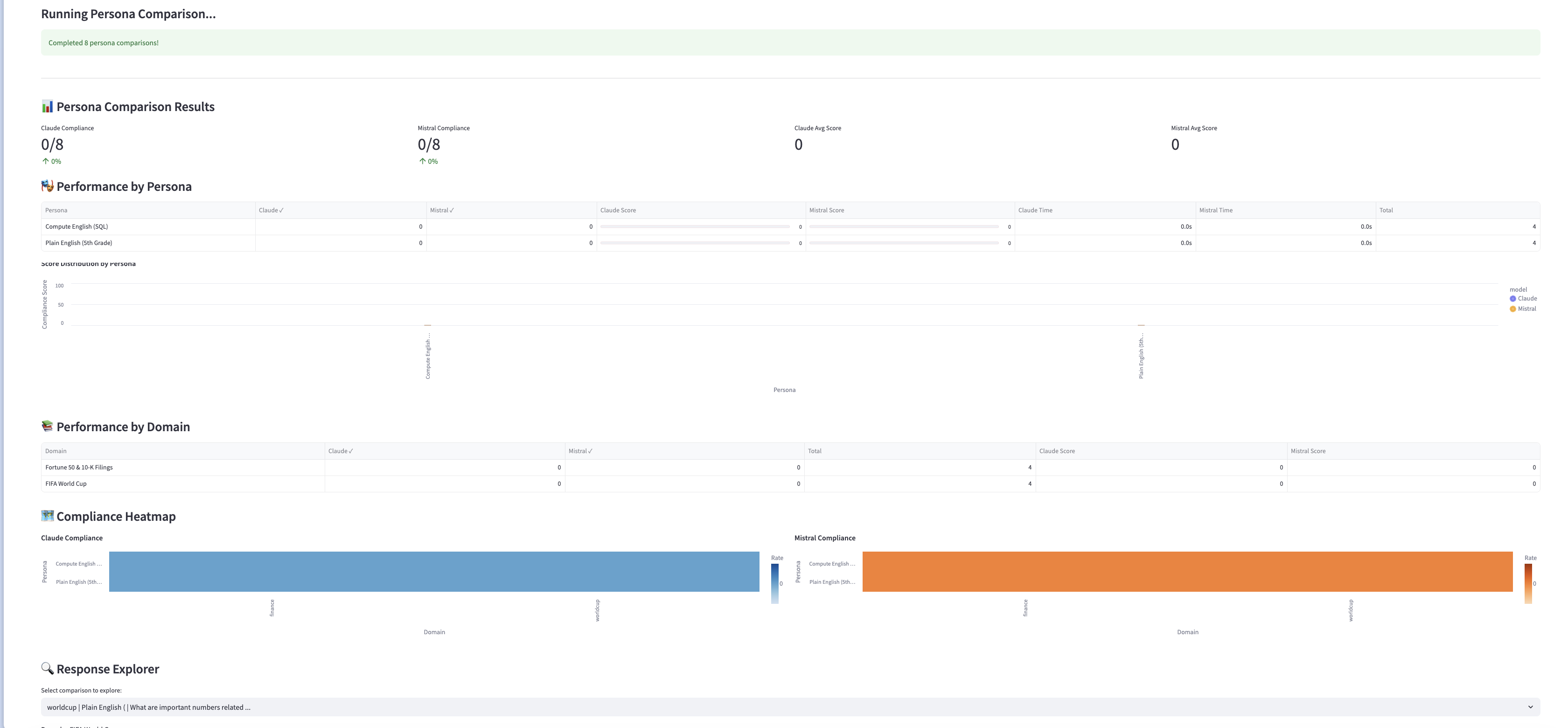This screenshot has width=1568, height=728.
Task: Click the Completed 8 persona comparisons message
Action: (x=104, y=42)
